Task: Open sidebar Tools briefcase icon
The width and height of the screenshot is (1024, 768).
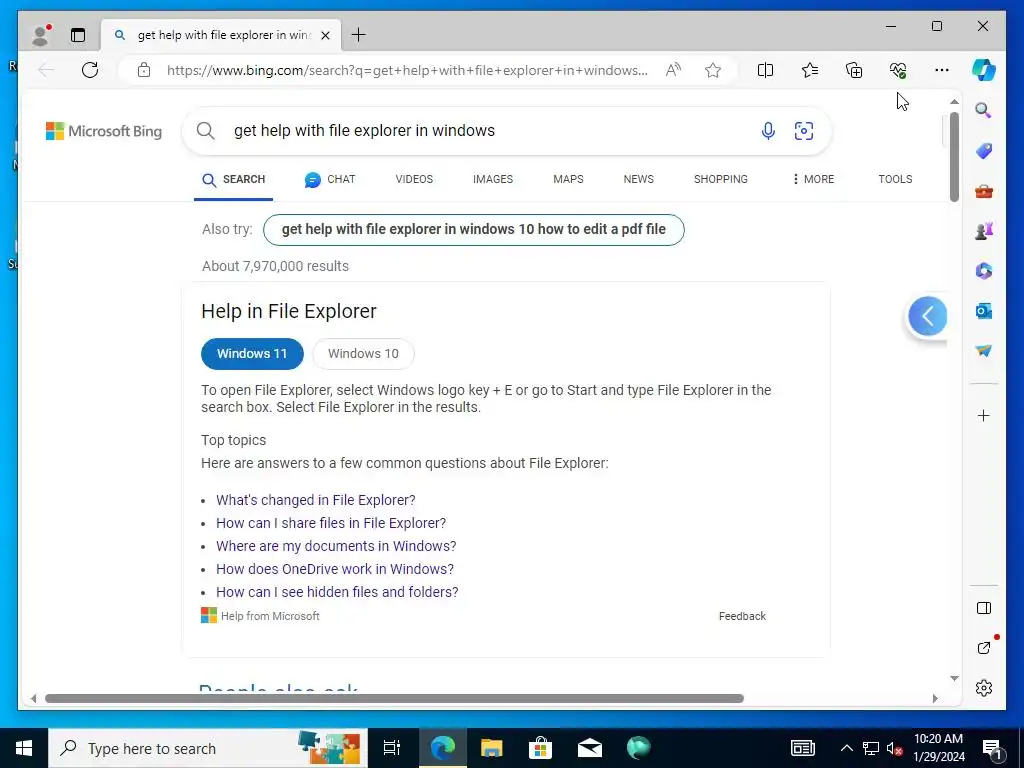Action: click(984, 191)
